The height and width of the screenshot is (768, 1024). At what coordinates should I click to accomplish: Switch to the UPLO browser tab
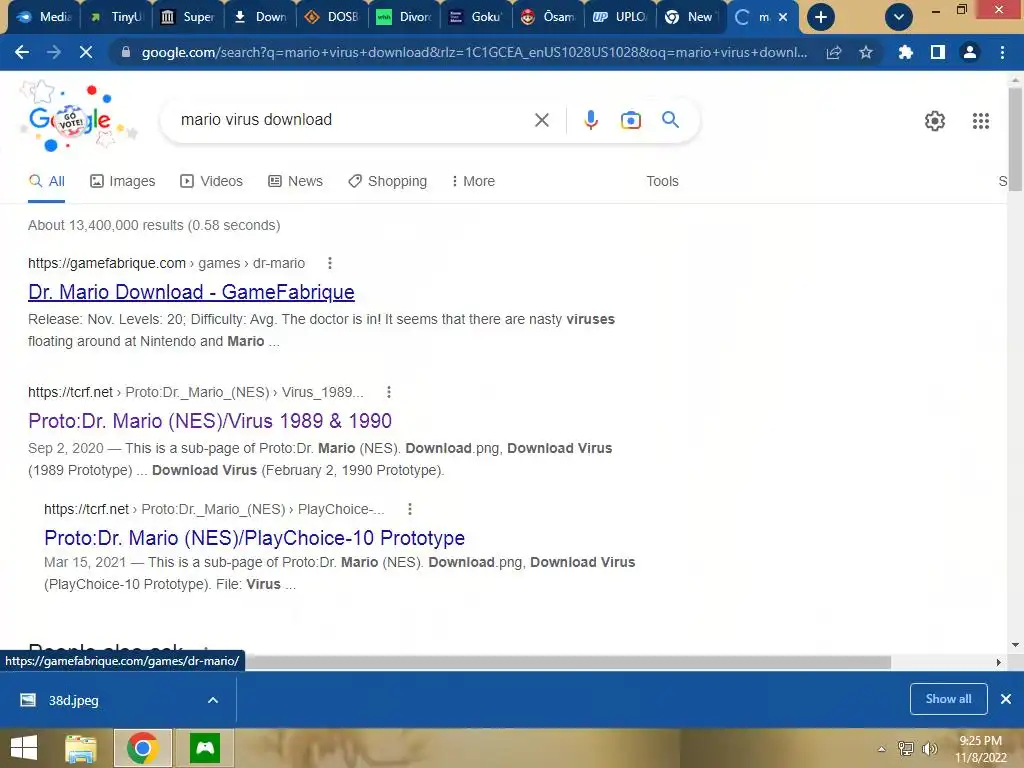pyautogui.click(x=619, y=17)
